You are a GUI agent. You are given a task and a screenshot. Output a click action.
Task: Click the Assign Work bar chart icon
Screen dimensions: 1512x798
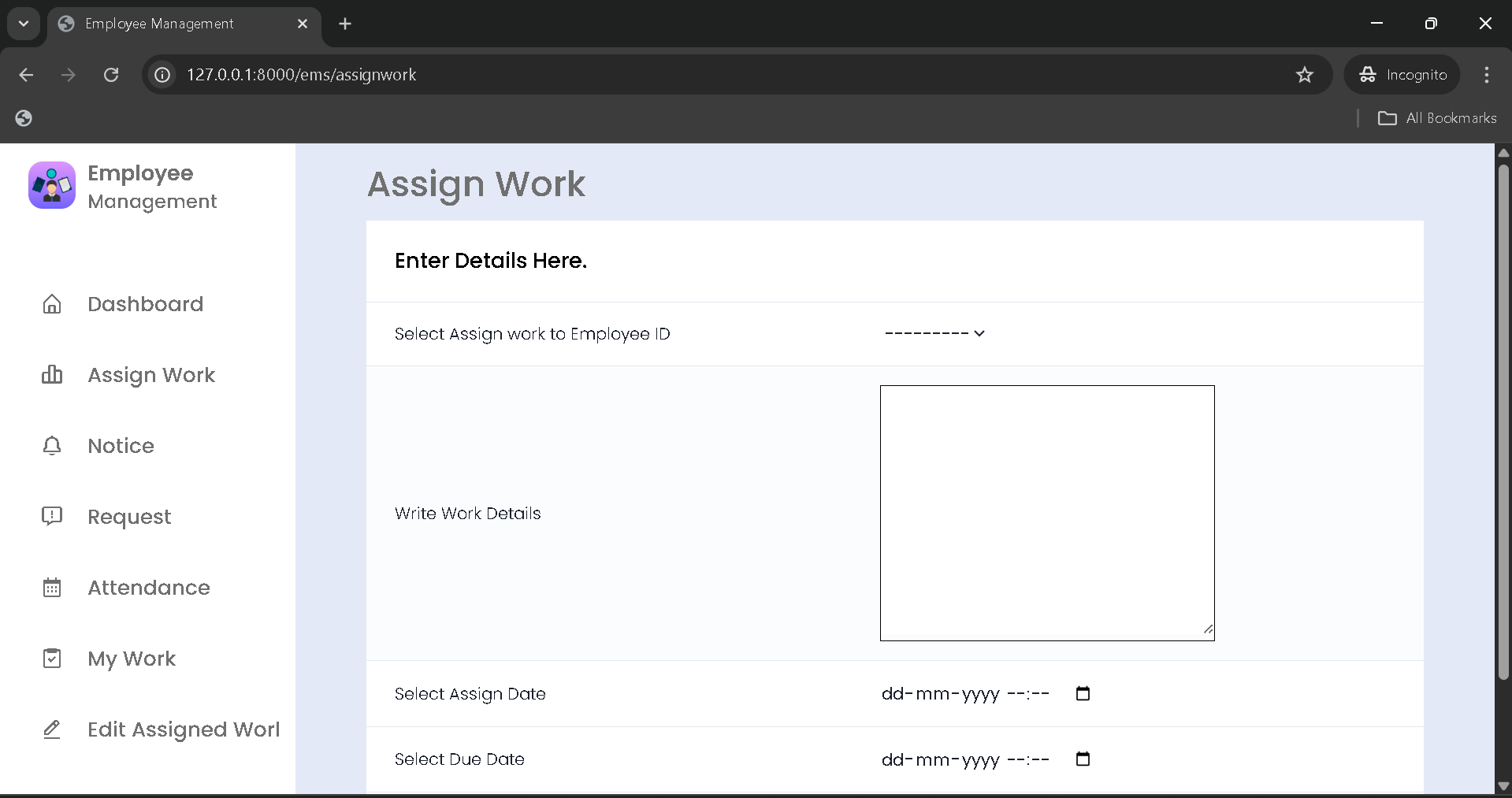click(52, 375)
